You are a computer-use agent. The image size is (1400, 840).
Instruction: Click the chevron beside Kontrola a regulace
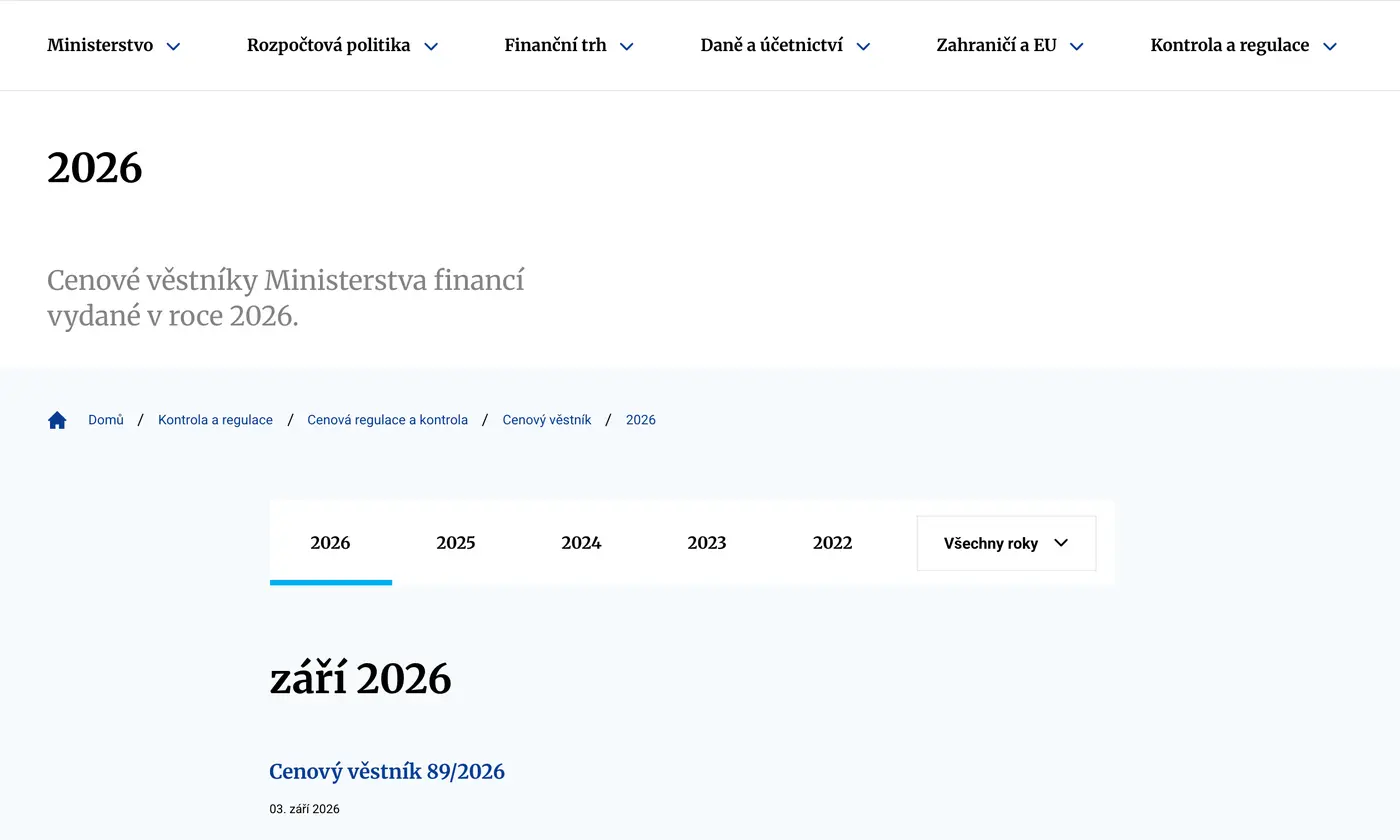1330,46
